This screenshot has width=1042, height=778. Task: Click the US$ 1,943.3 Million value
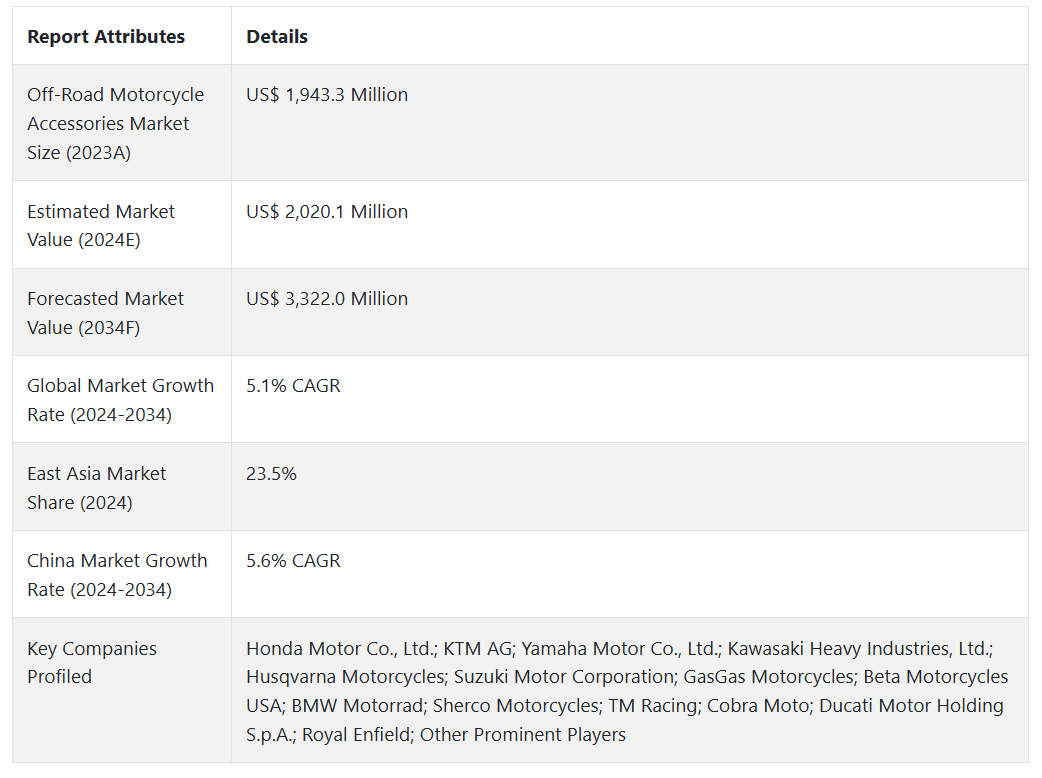(327, 95)
